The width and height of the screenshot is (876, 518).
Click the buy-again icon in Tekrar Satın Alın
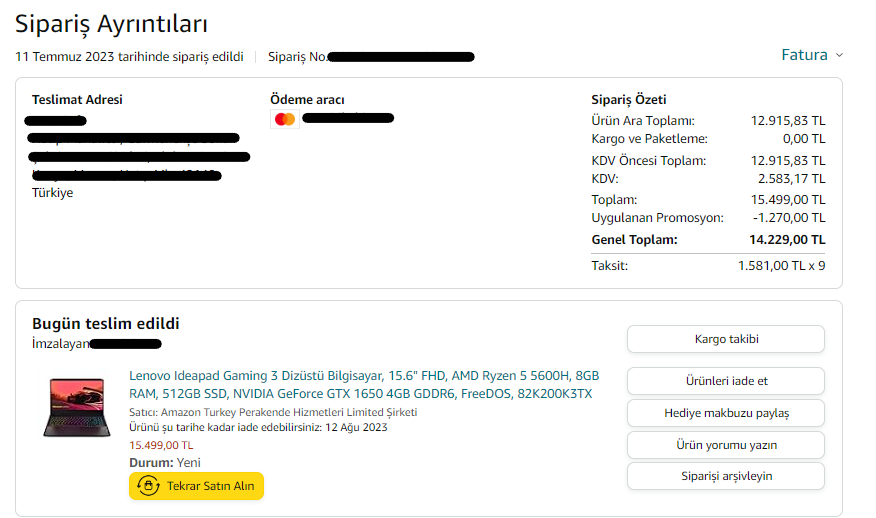click(148, 486)
